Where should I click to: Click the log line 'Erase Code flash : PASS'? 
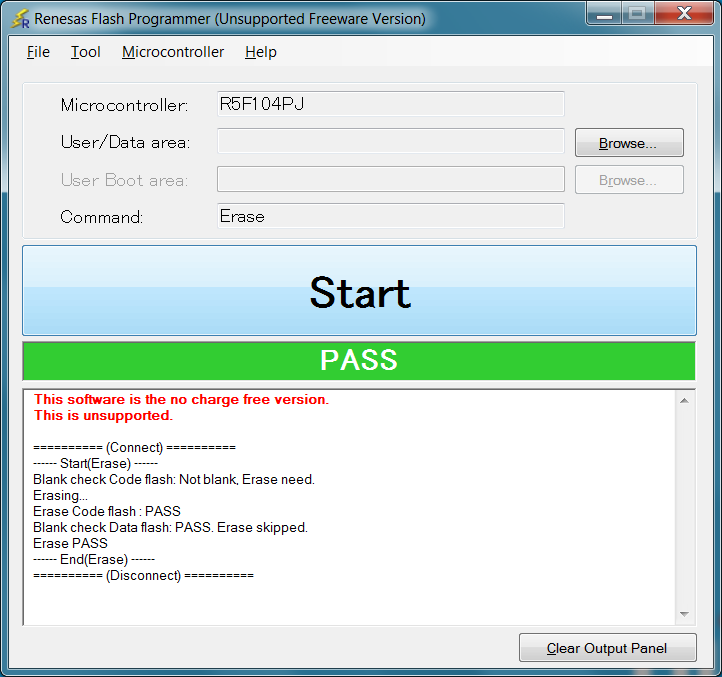(x=107, y=511)
